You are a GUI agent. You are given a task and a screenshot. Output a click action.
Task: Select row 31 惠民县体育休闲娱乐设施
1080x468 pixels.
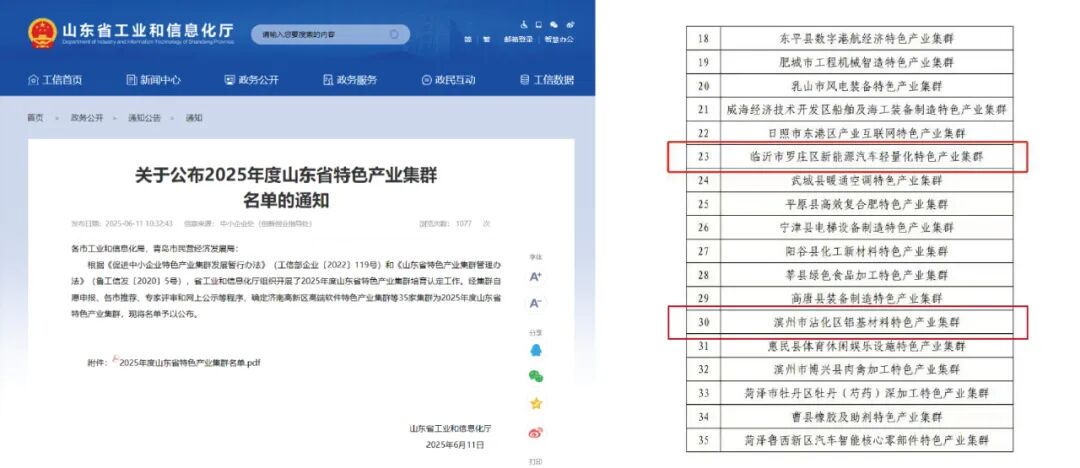[x=849, y=346]
